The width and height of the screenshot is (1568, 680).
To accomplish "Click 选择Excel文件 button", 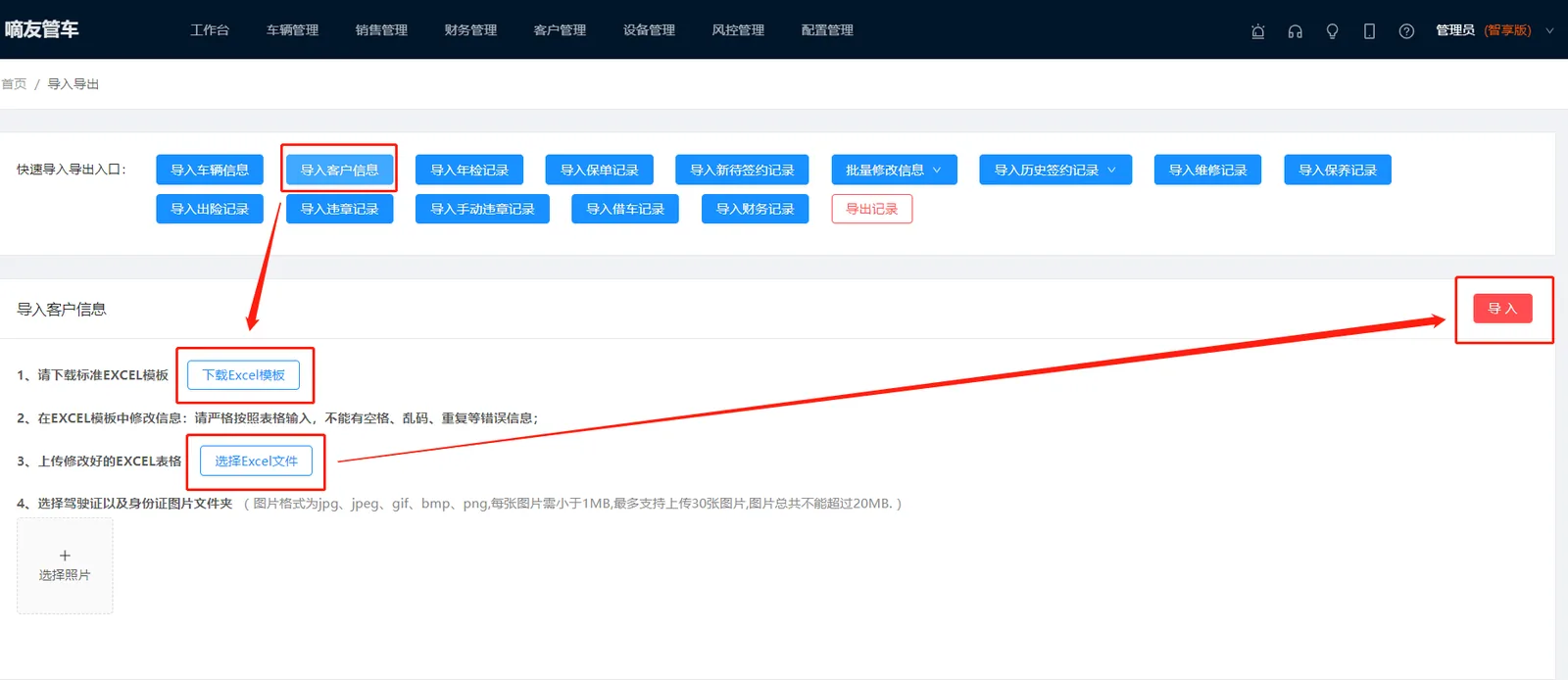I will coord(256,461).
